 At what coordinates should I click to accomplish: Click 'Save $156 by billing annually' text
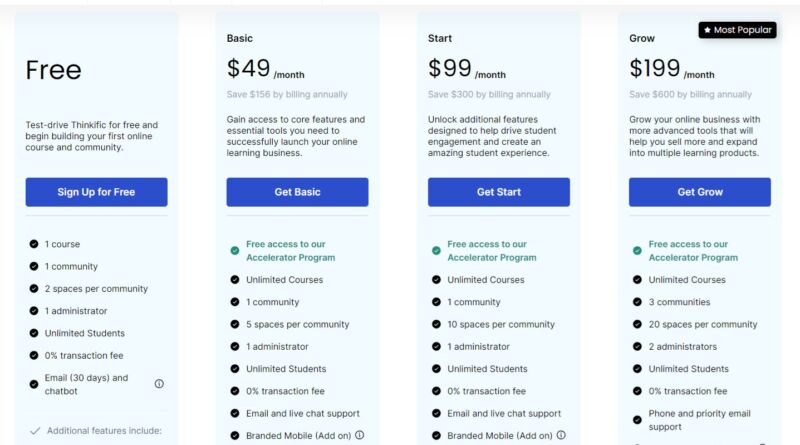(287, 94)
